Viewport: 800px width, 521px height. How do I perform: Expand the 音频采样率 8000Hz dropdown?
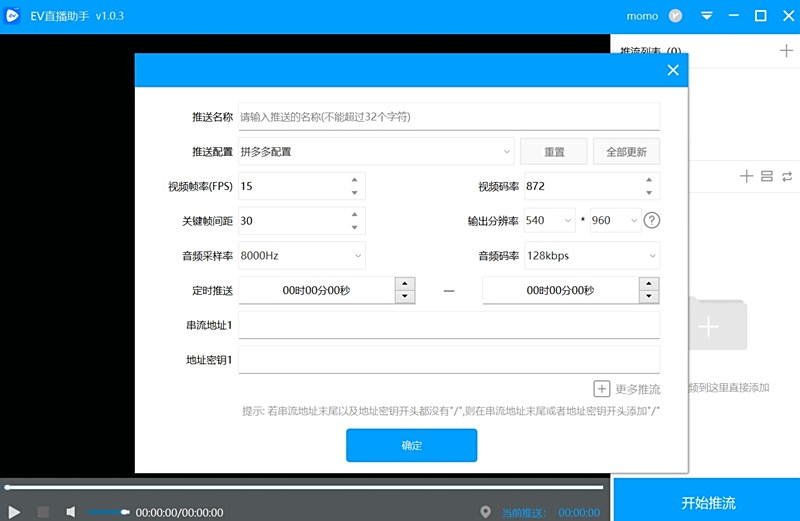pos(302,256)
